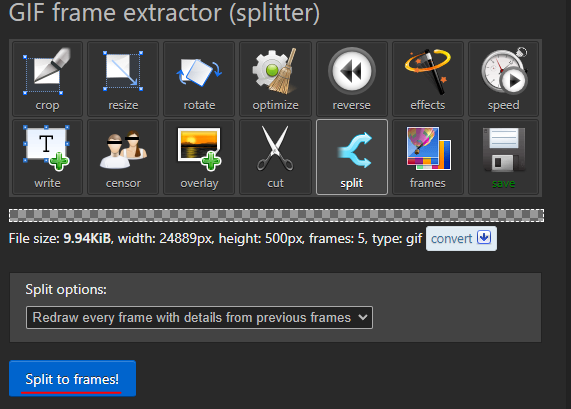Open the resize tool
This screenshot has width=571, height=409.
tap(123, 79)
